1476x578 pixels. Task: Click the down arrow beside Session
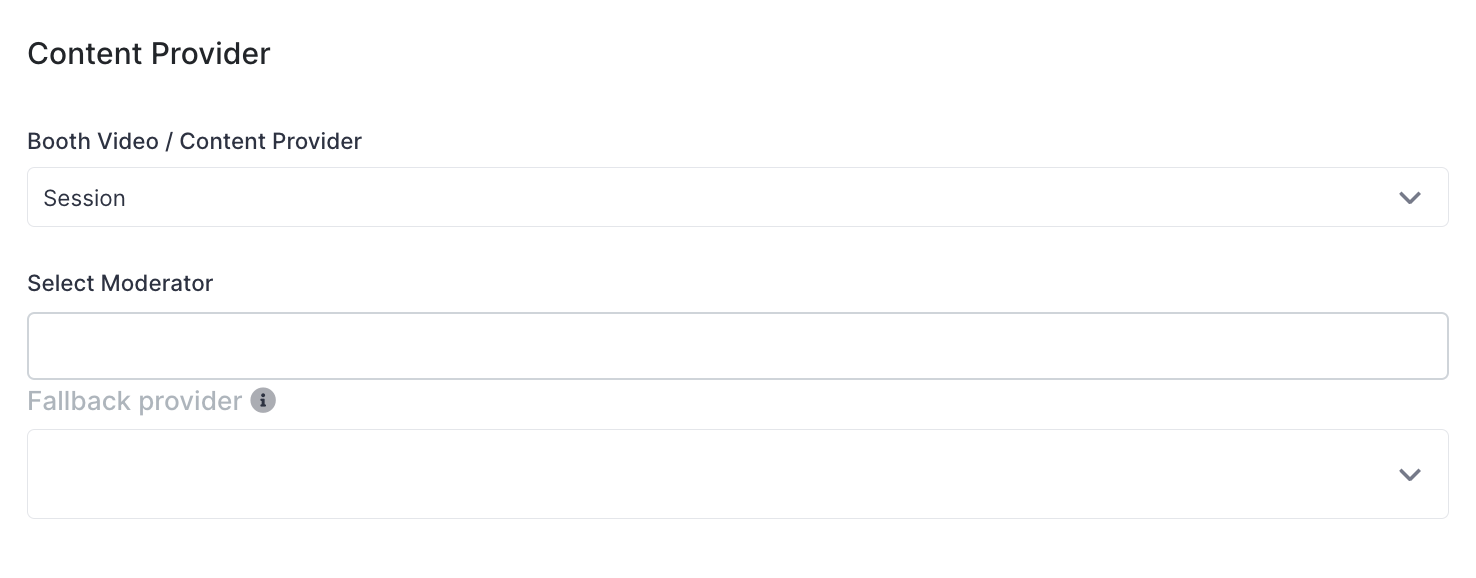(x=1410, y=198)
